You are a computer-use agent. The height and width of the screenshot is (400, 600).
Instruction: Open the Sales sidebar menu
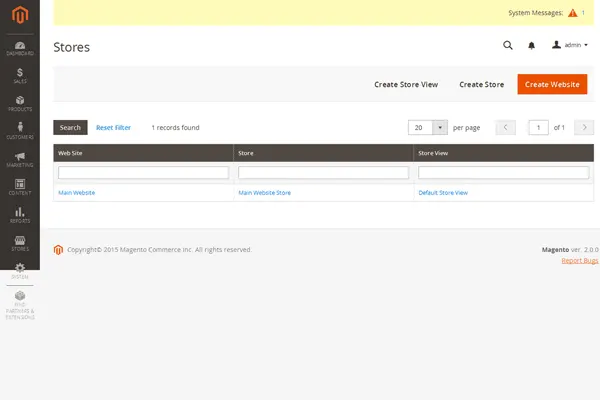[x=19, y=74]
